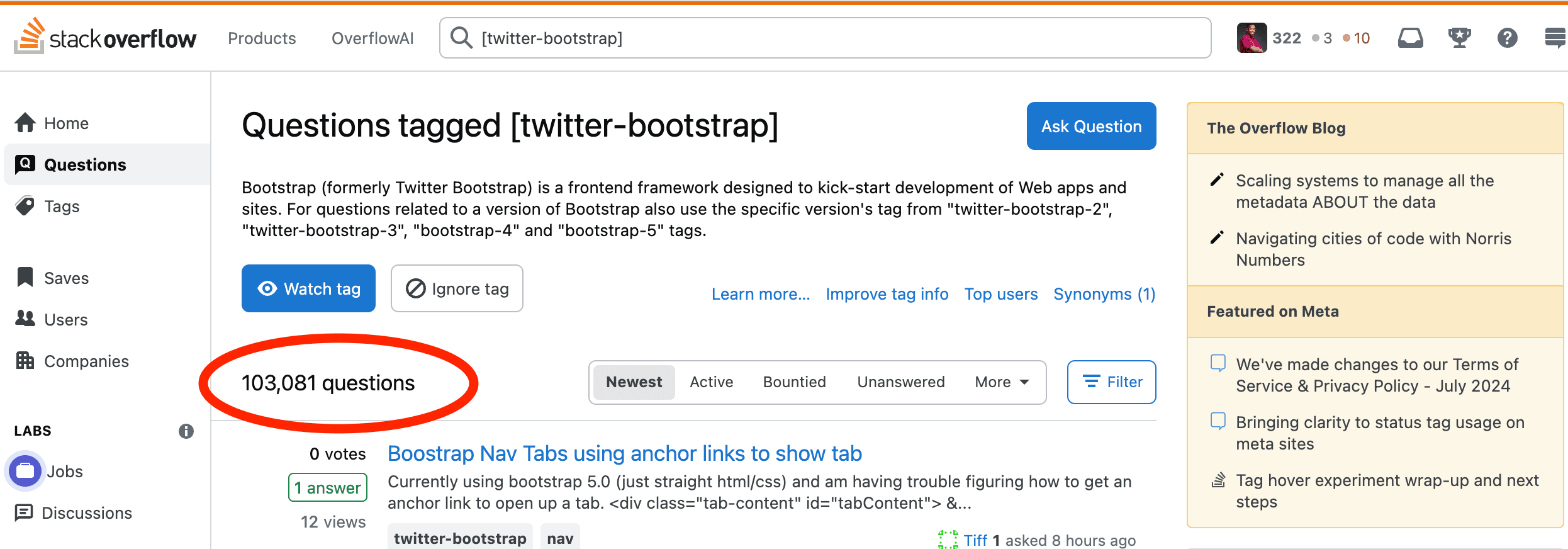
Task: Click the Labs info icon
Action: [186, 431]
